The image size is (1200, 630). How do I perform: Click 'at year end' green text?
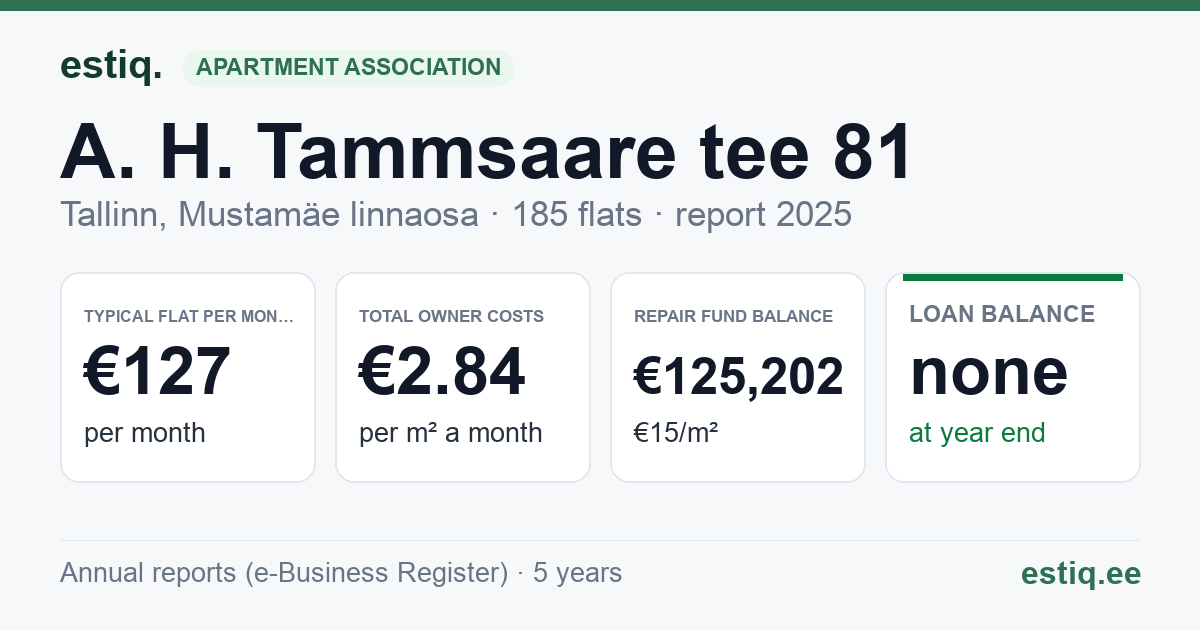[x=977, y=433]
